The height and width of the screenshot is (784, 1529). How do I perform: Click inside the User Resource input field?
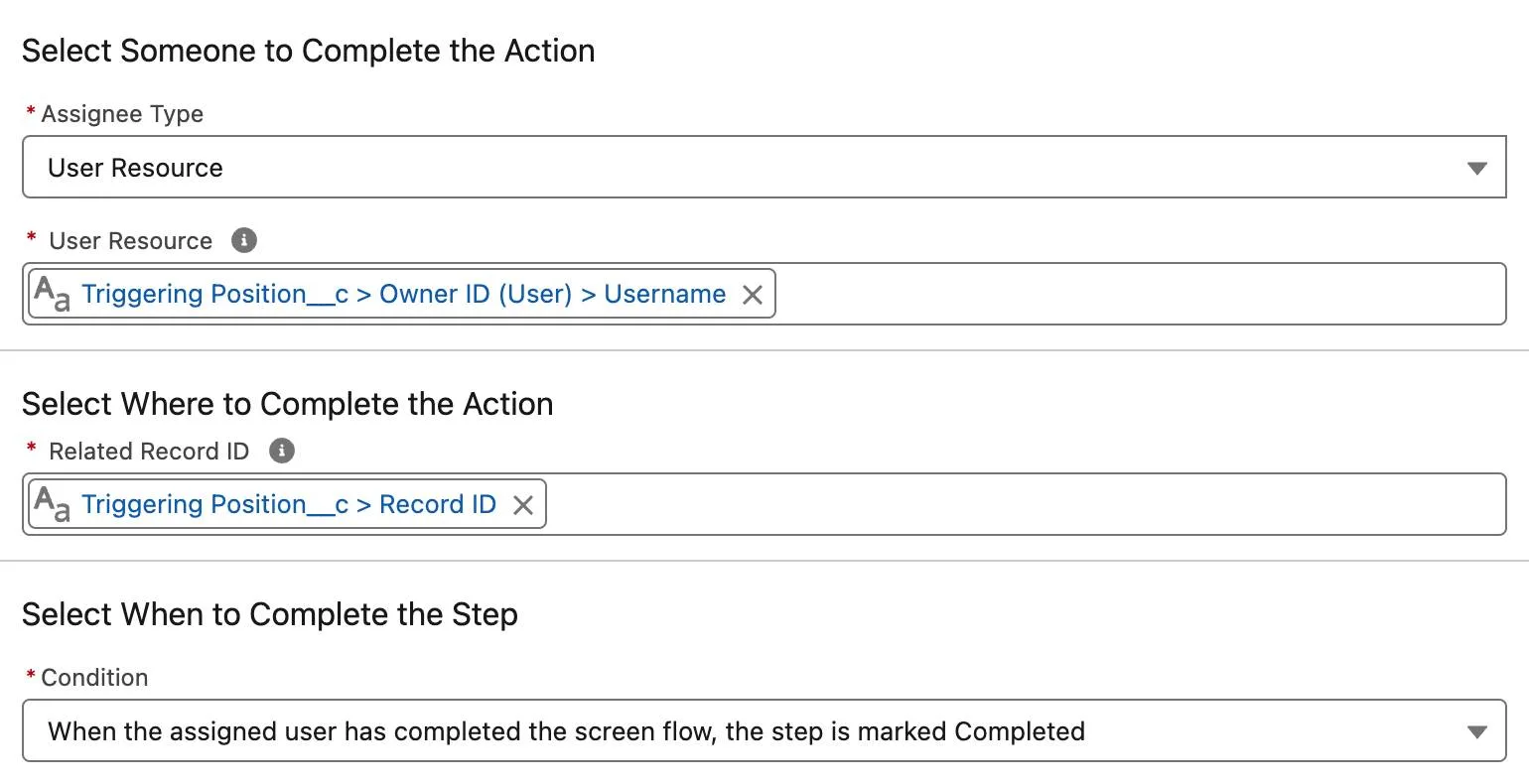(x=1092, y=294)
